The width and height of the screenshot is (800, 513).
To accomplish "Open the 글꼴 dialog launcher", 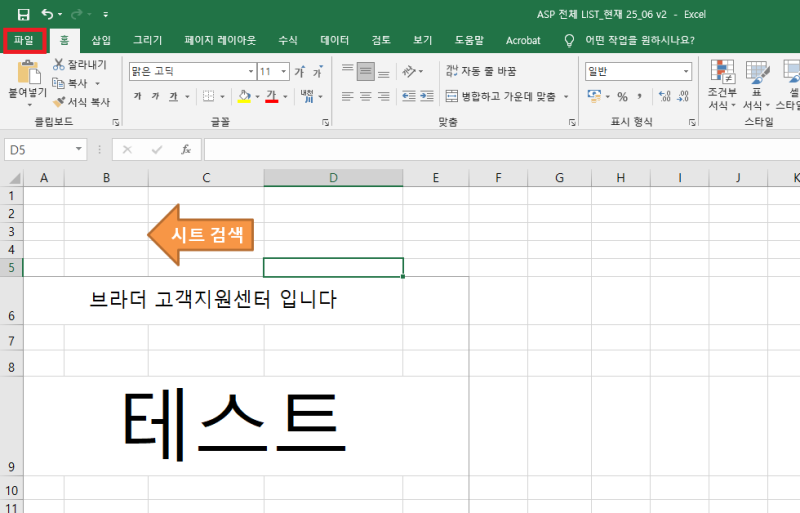I will tap(326, 123).
